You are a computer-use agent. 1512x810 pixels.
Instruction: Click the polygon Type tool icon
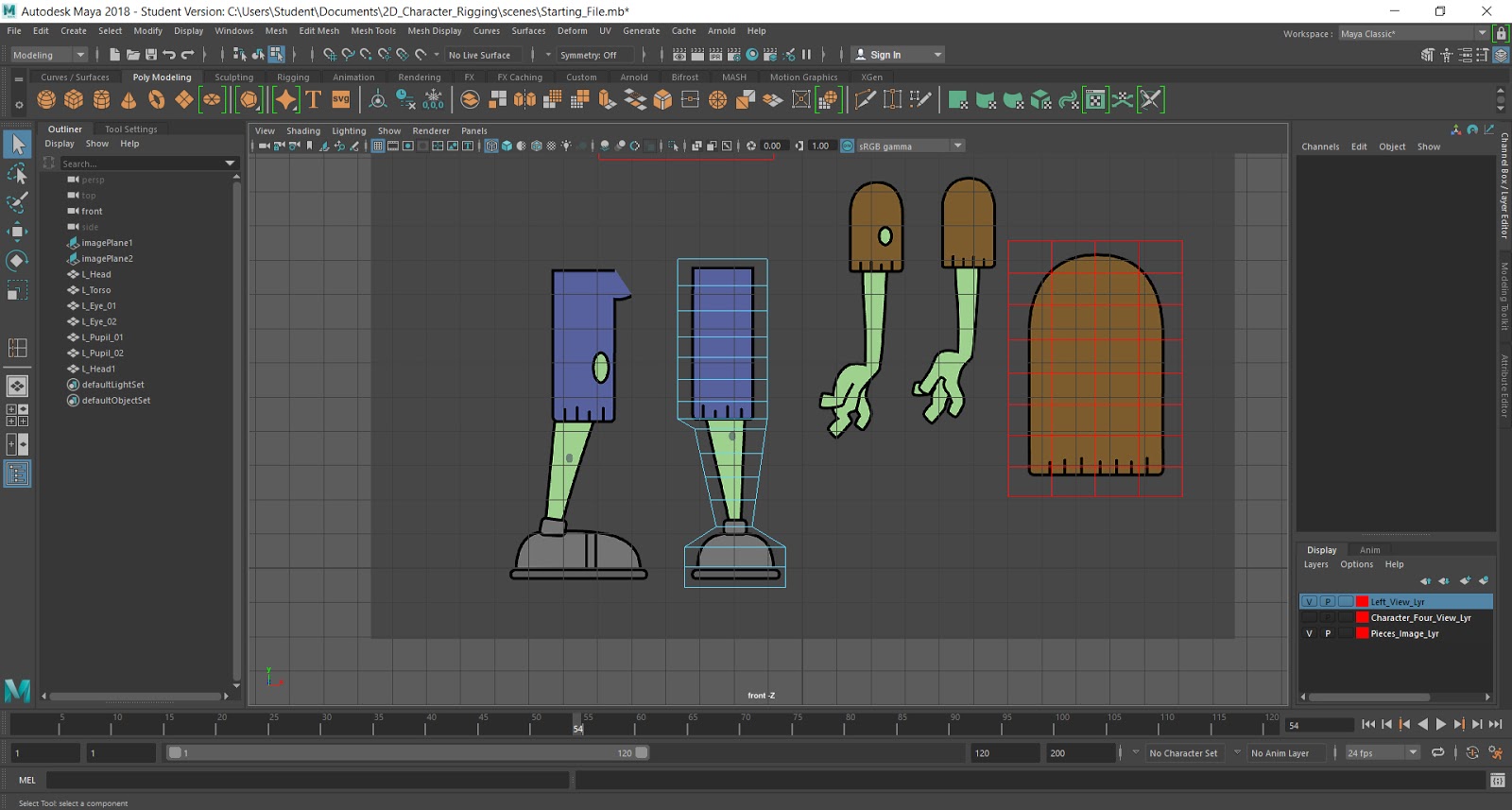[314, 99]
